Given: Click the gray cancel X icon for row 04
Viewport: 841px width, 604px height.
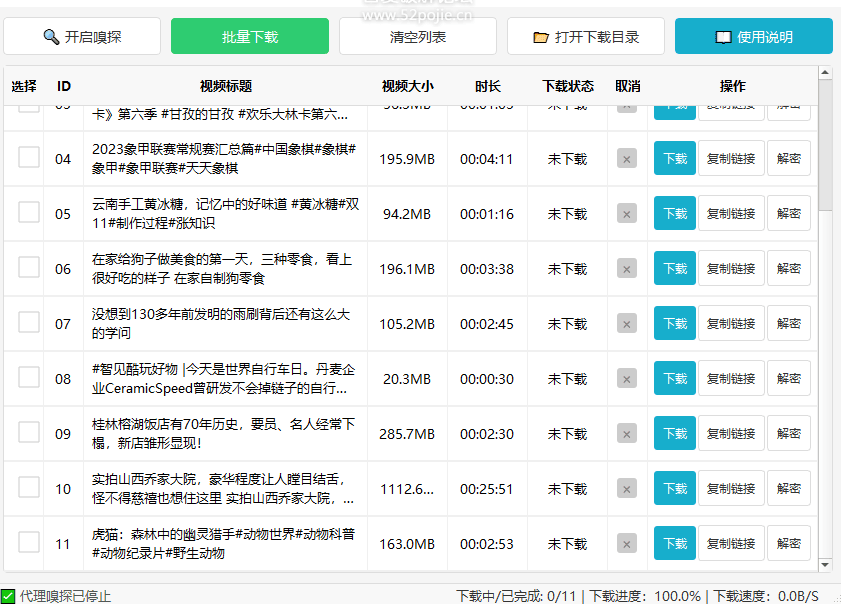Looking at the screenshot, I should click(627, 159).
